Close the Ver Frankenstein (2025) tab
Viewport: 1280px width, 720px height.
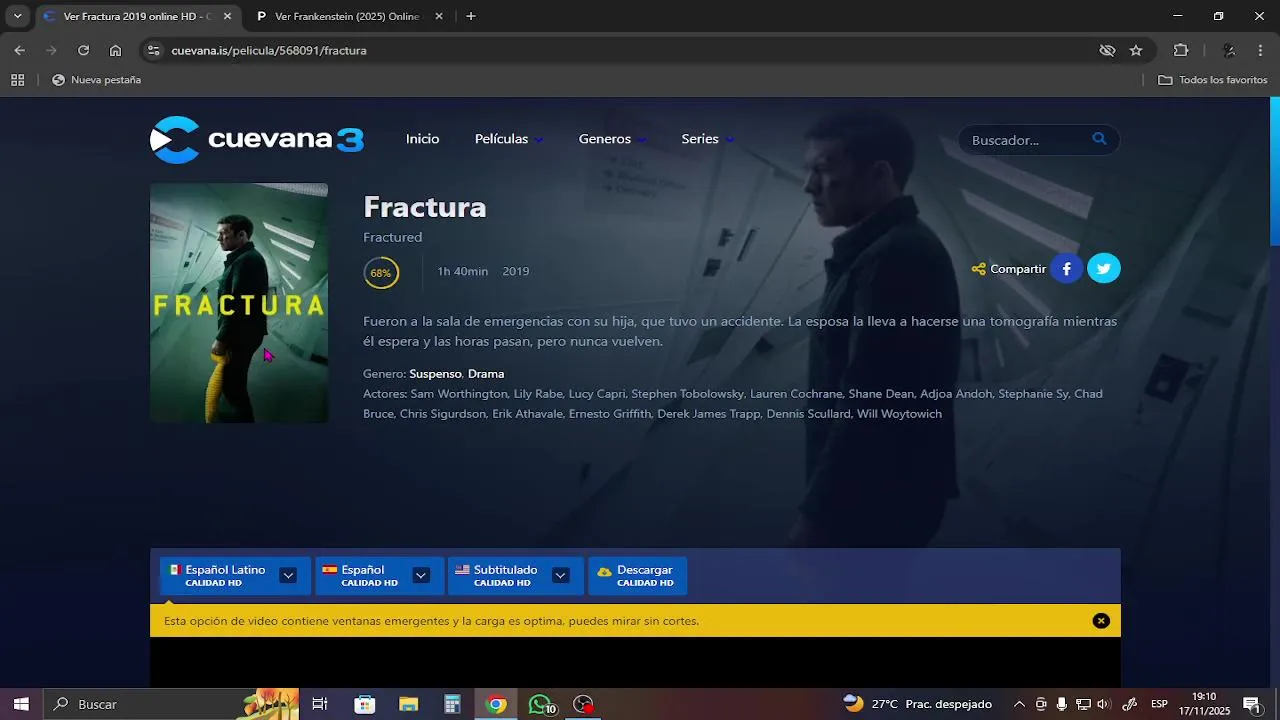tap(439, 16)
